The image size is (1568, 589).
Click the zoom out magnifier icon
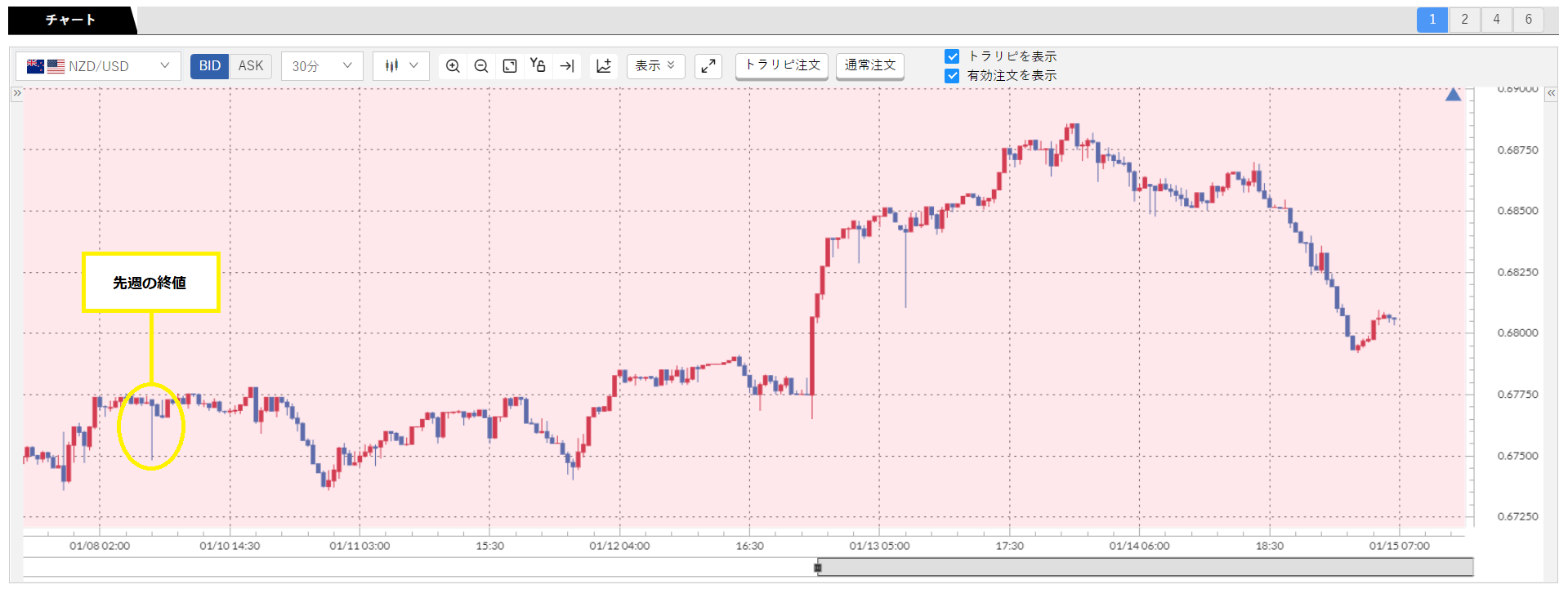(481, 66)
